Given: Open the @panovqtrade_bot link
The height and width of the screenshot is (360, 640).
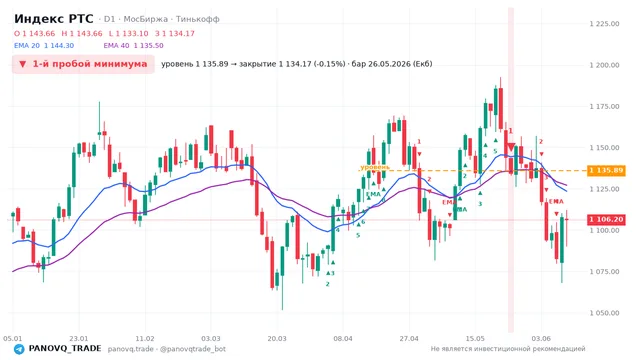Looking at the screenshot, I should (193, 349).
